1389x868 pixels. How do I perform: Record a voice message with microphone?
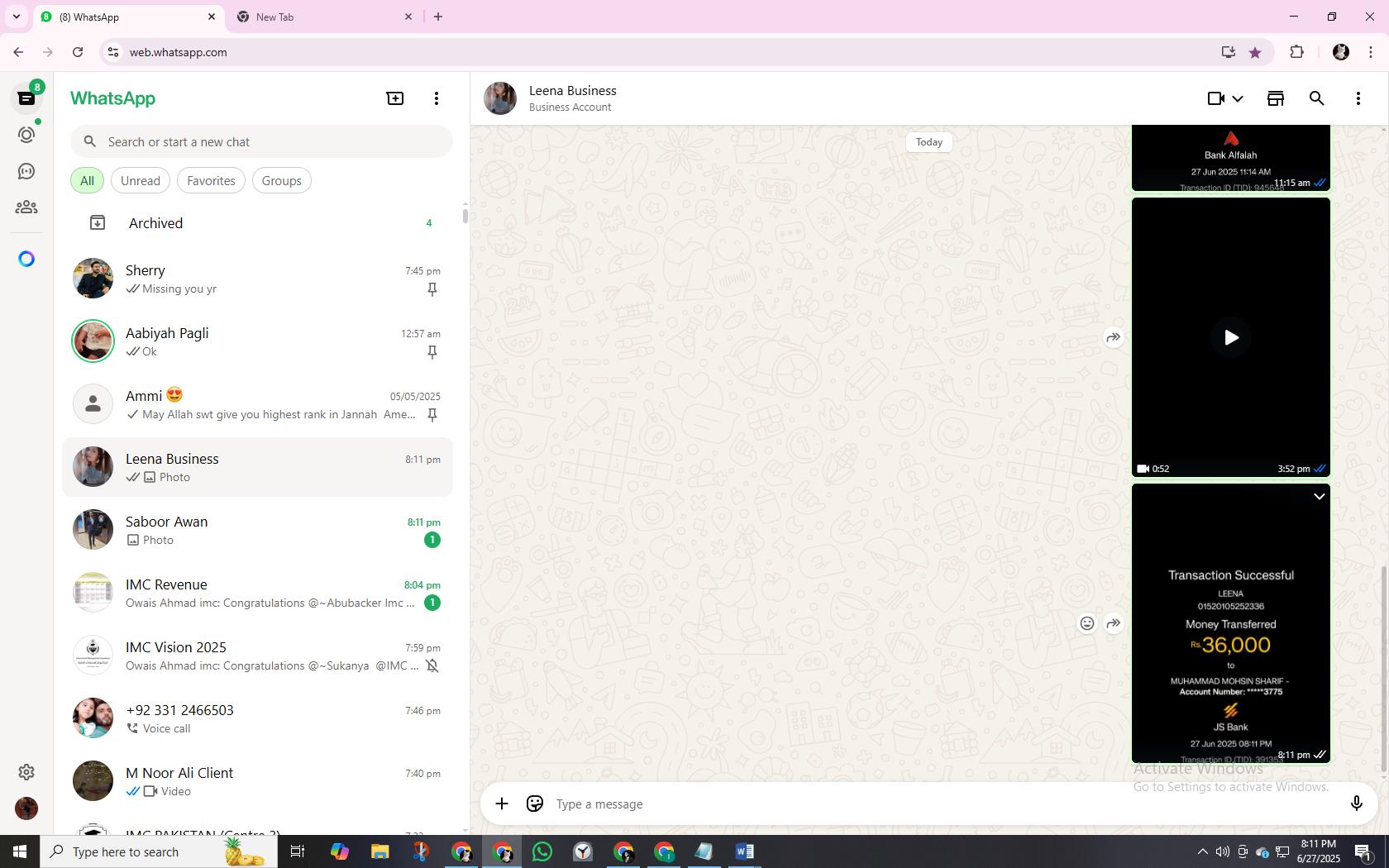point(1356,804)
